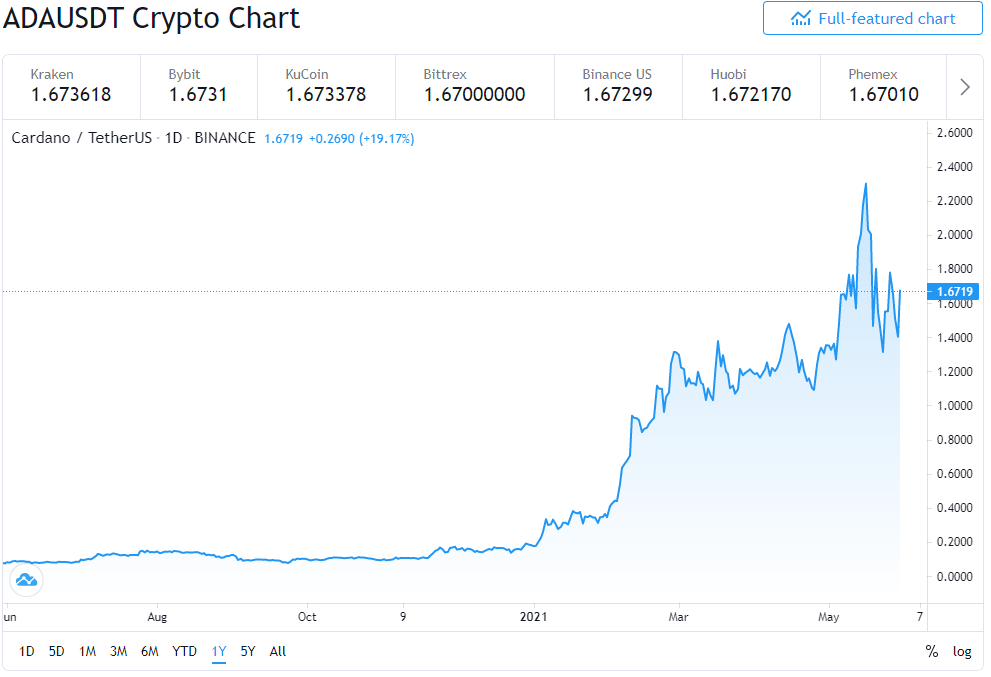The image size is (991, 677).
Task: Select the 5D time range
Action: pos(56,651)
